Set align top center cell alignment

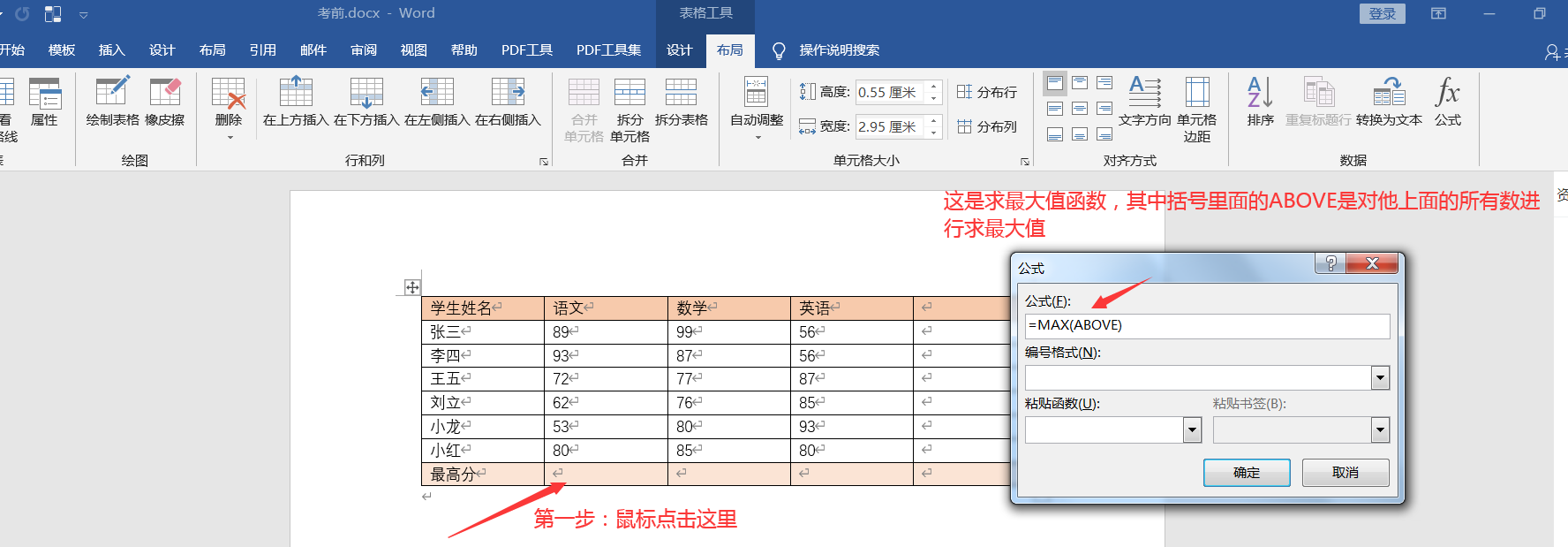coord(1080,83)
